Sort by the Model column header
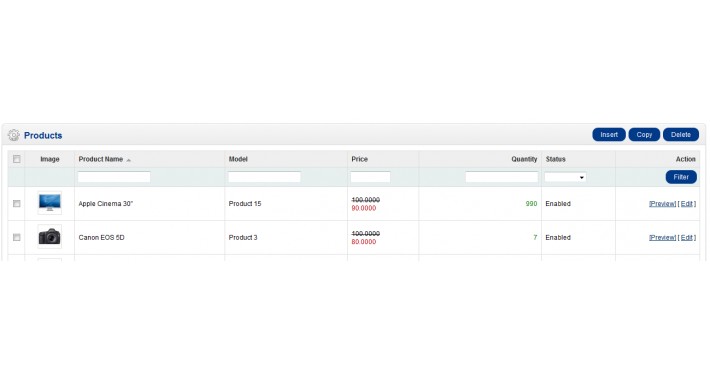This screenshot has width=710, height=380. pyautogui.click(x=238, y=159)
